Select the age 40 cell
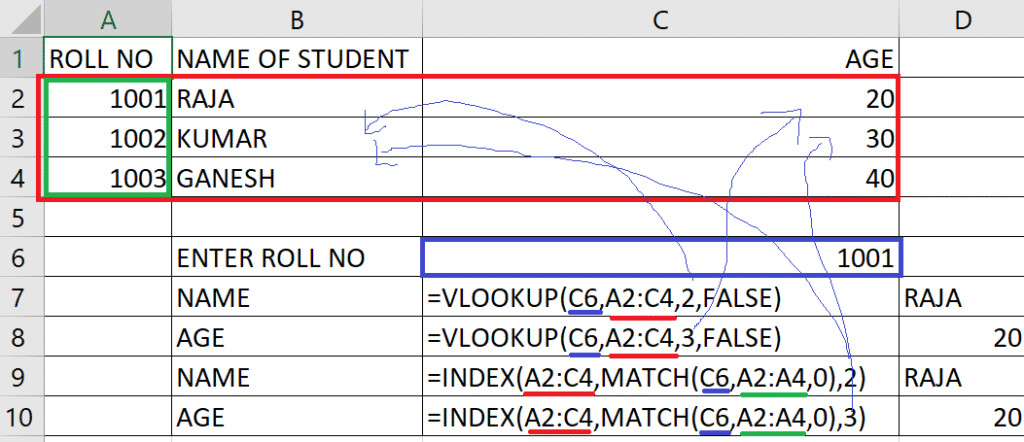This screenshot has width=1024, height=442. [x=660, y=178]
